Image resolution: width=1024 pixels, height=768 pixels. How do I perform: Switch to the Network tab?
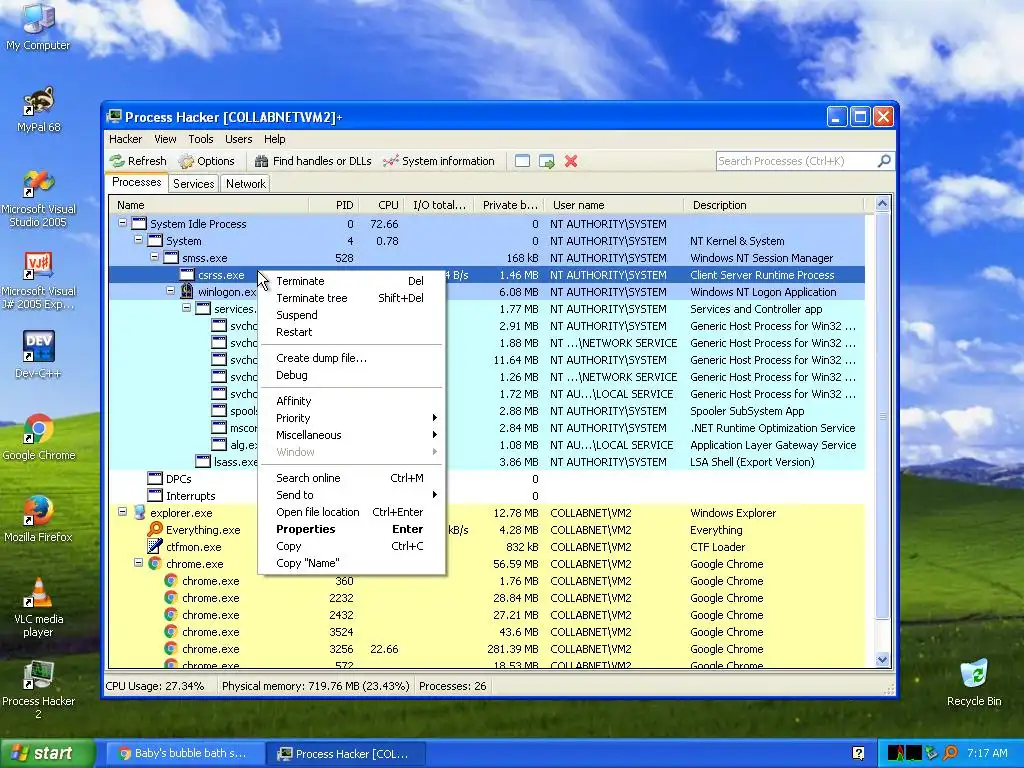point(246,184)
